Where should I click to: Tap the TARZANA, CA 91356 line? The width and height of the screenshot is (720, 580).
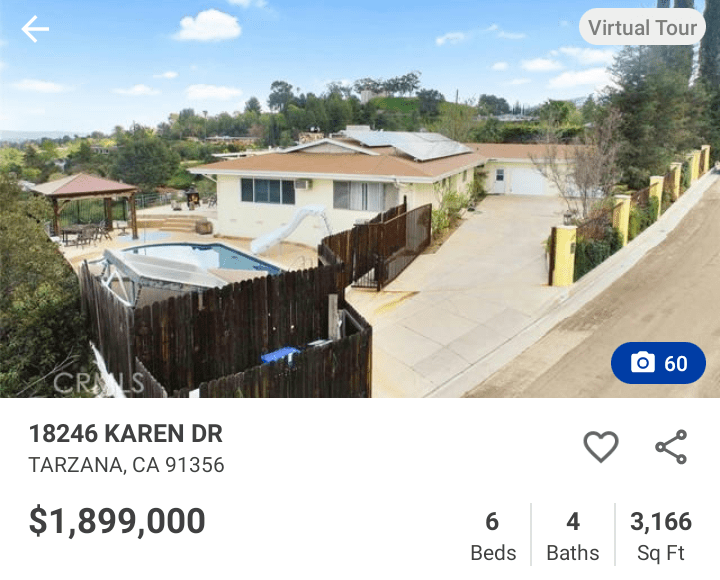coord(126,465)
